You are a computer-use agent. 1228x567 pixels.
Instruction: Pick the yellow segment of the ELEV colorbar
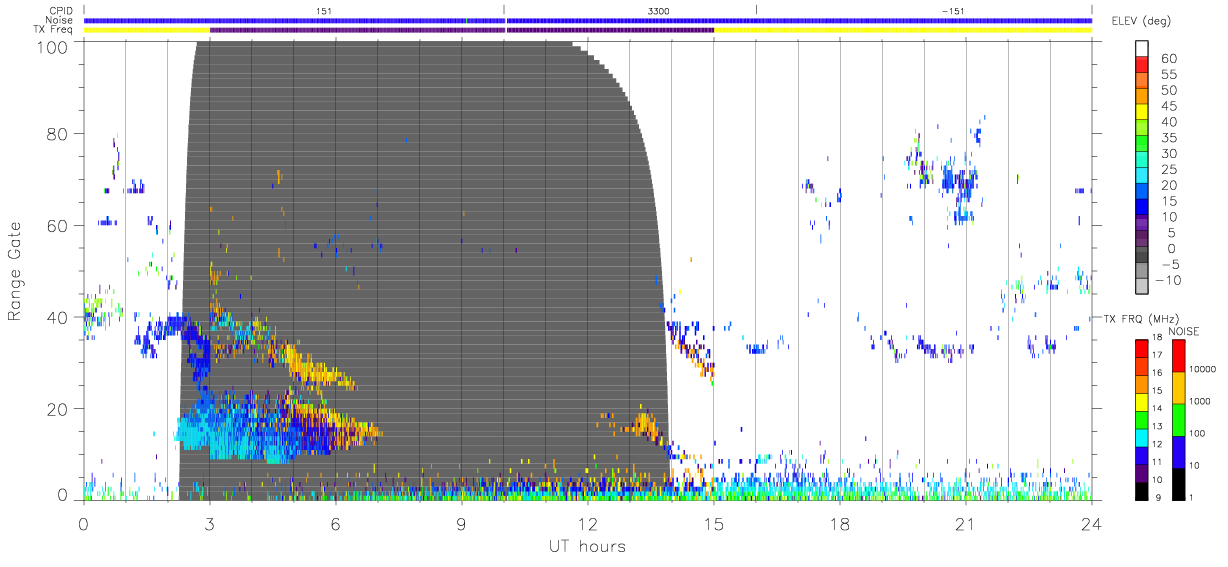tap(1143, 113)
